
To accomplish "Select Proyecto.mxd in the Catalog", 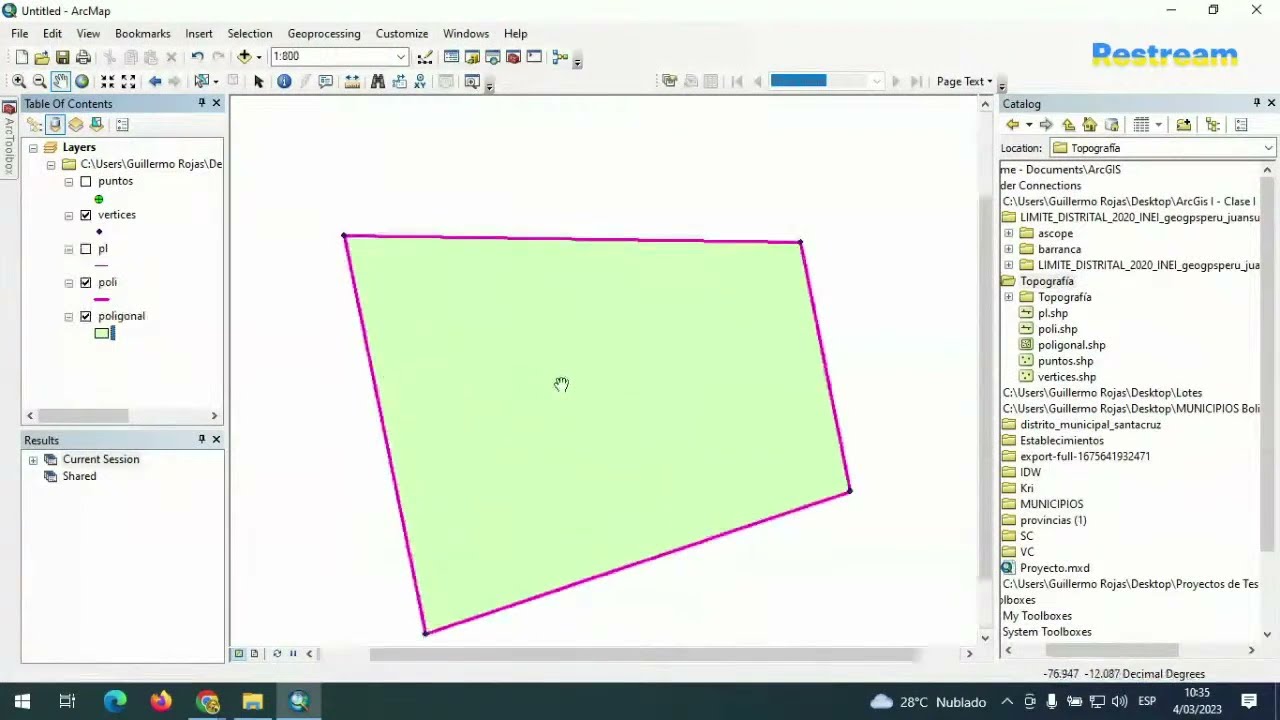I will tap(1054, 568).
